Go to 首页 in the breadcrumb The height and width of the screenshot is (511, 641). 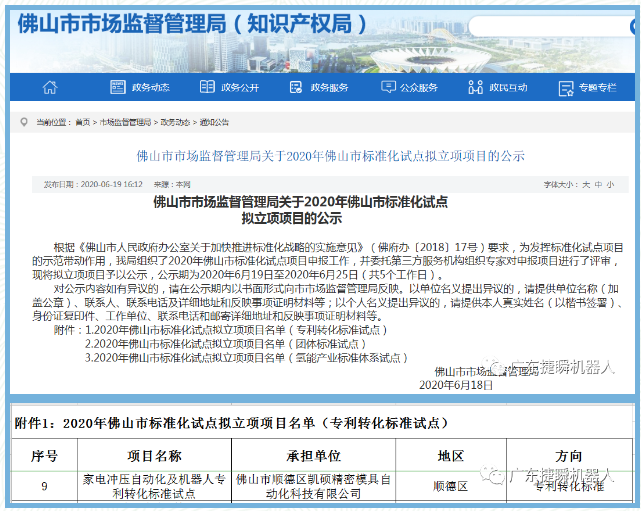(83, 122)
